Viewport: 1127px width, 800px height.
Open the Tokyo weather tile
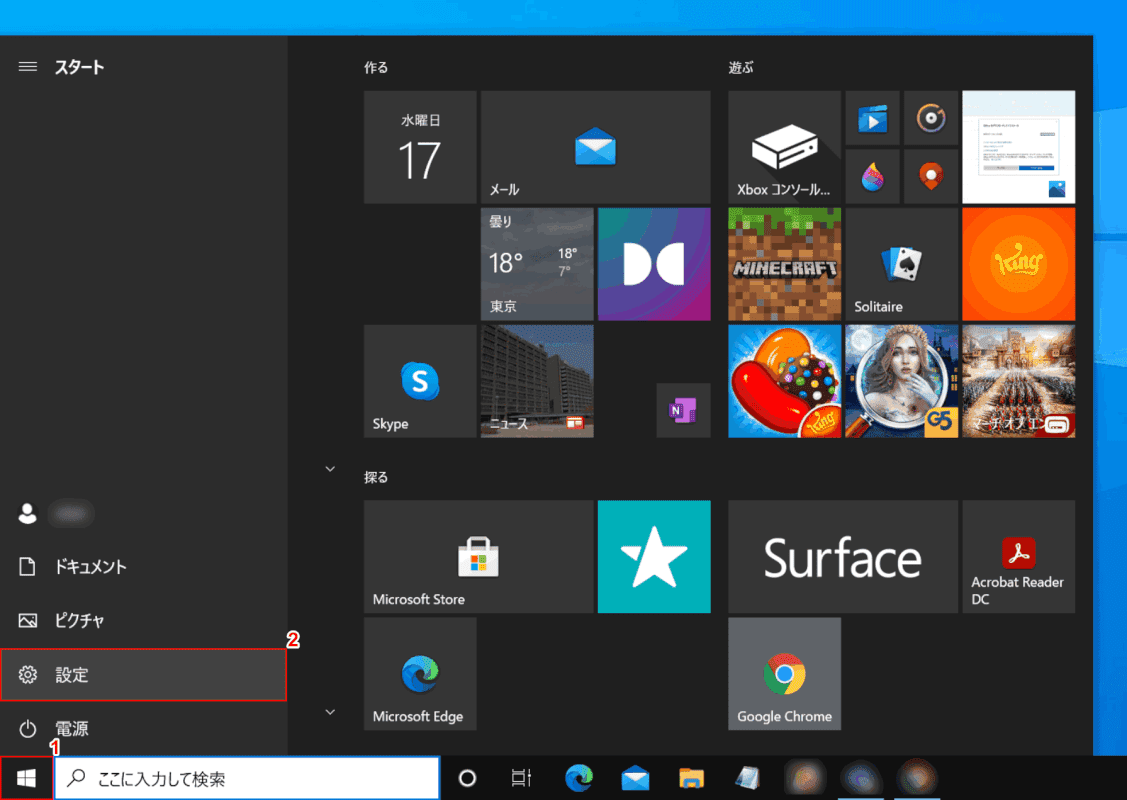[537, 264]
